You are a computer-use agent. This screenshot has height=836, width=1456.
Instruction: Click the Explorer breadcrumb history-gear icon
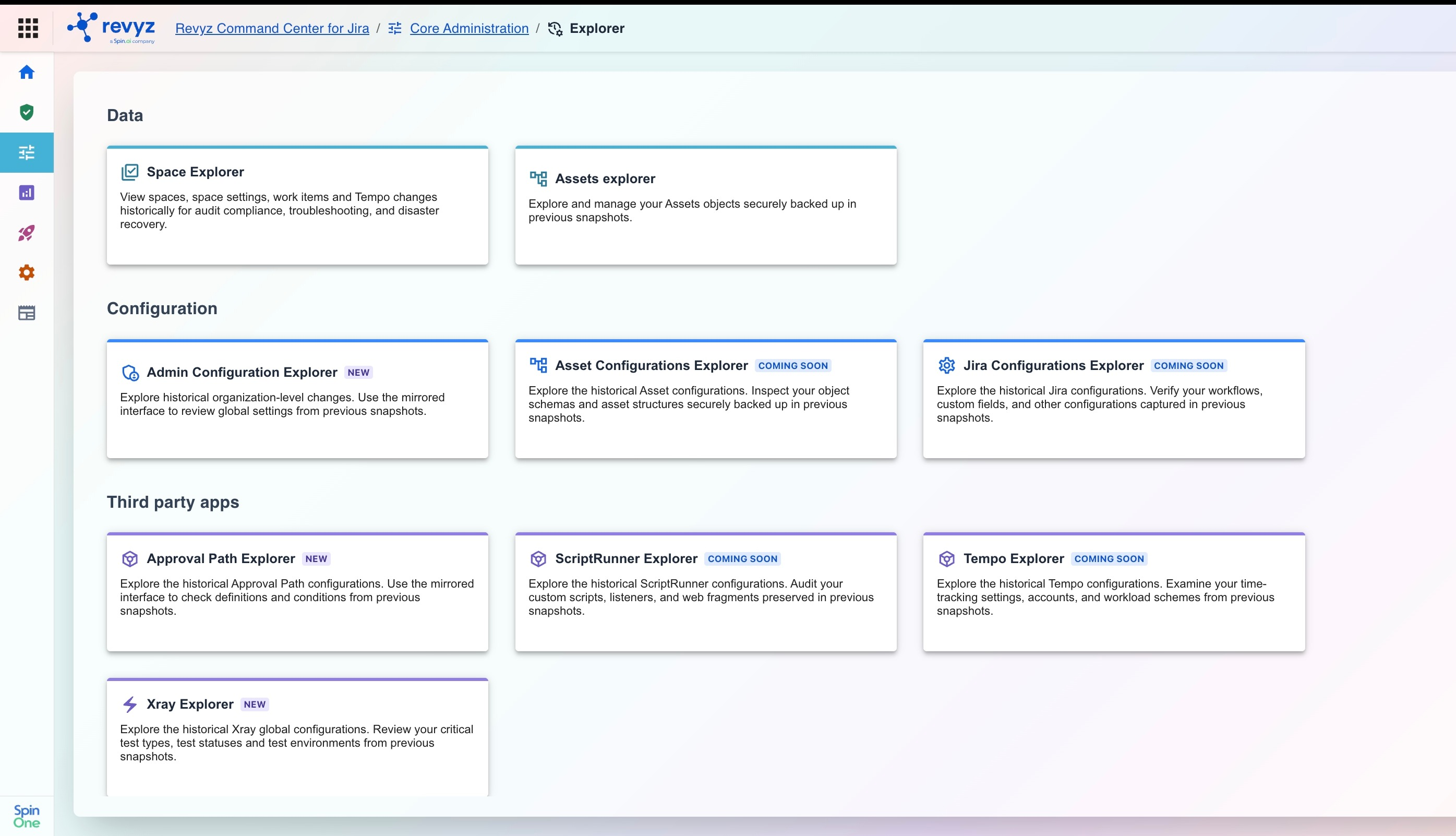tap(555, 29)
